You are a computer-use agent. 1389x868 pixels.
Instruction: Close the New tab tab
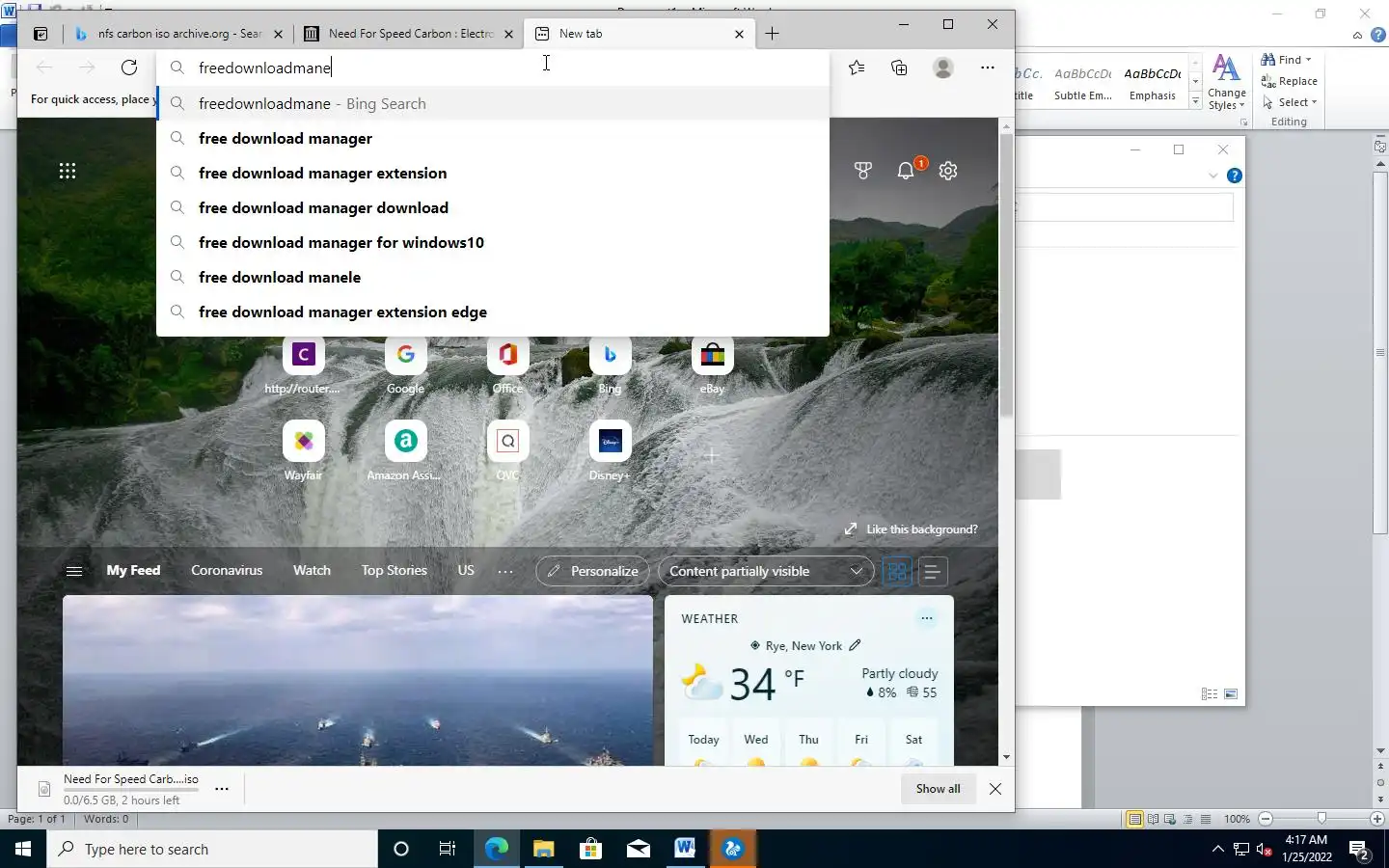tap(739, 34)
